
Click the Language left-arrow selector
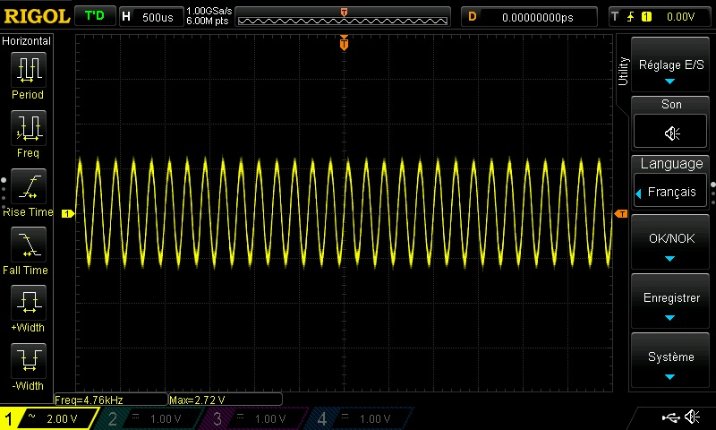click(638, 194)
